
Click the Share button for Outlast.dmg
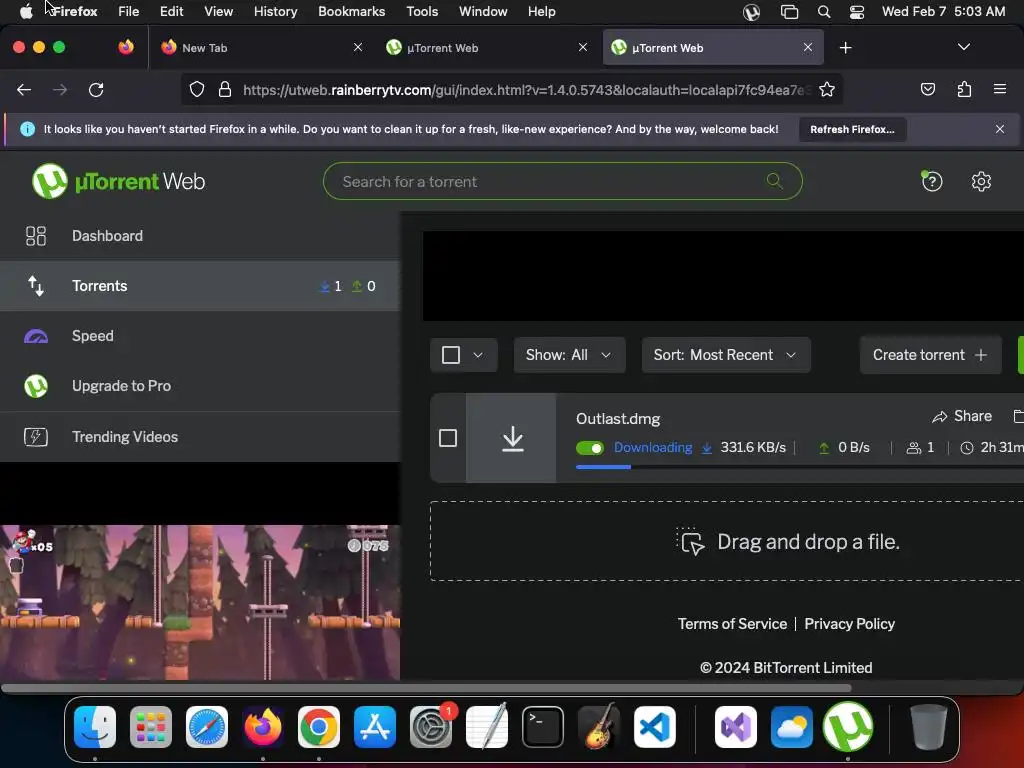coord(962,416)
